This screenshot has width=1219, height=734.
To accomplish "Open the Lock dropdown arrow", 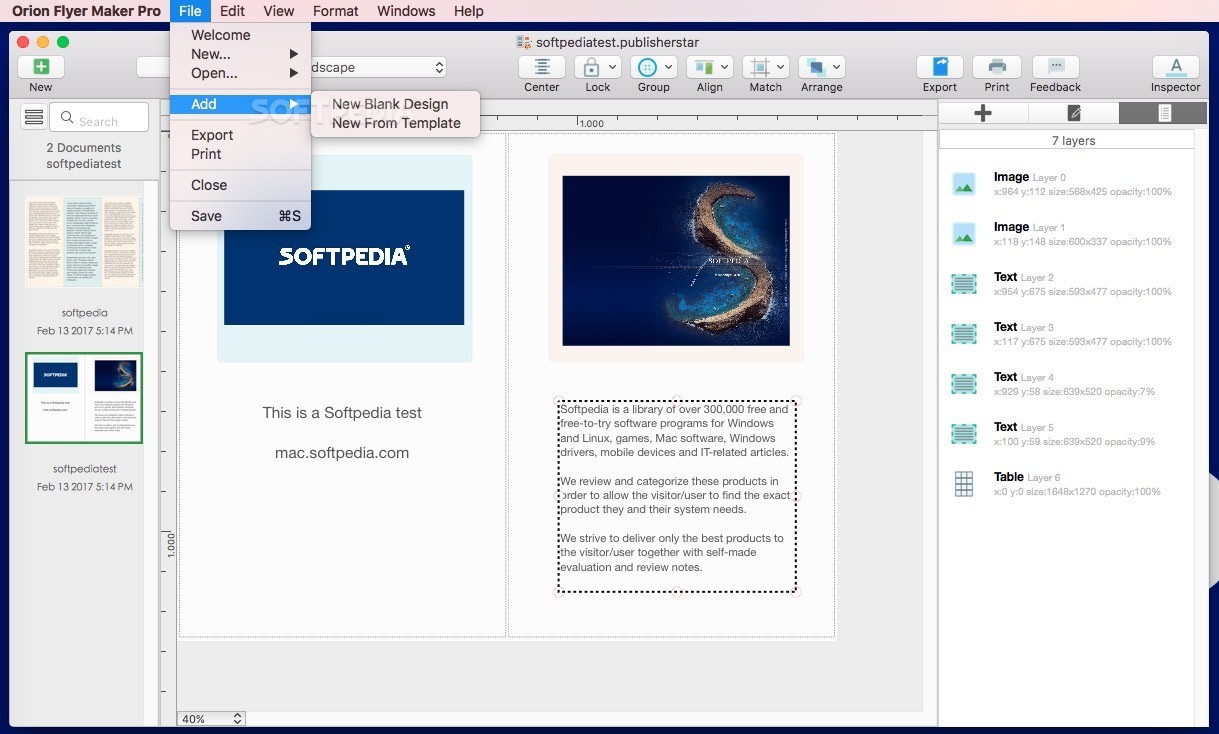I will pyautogui.click(x=611, y=67).
